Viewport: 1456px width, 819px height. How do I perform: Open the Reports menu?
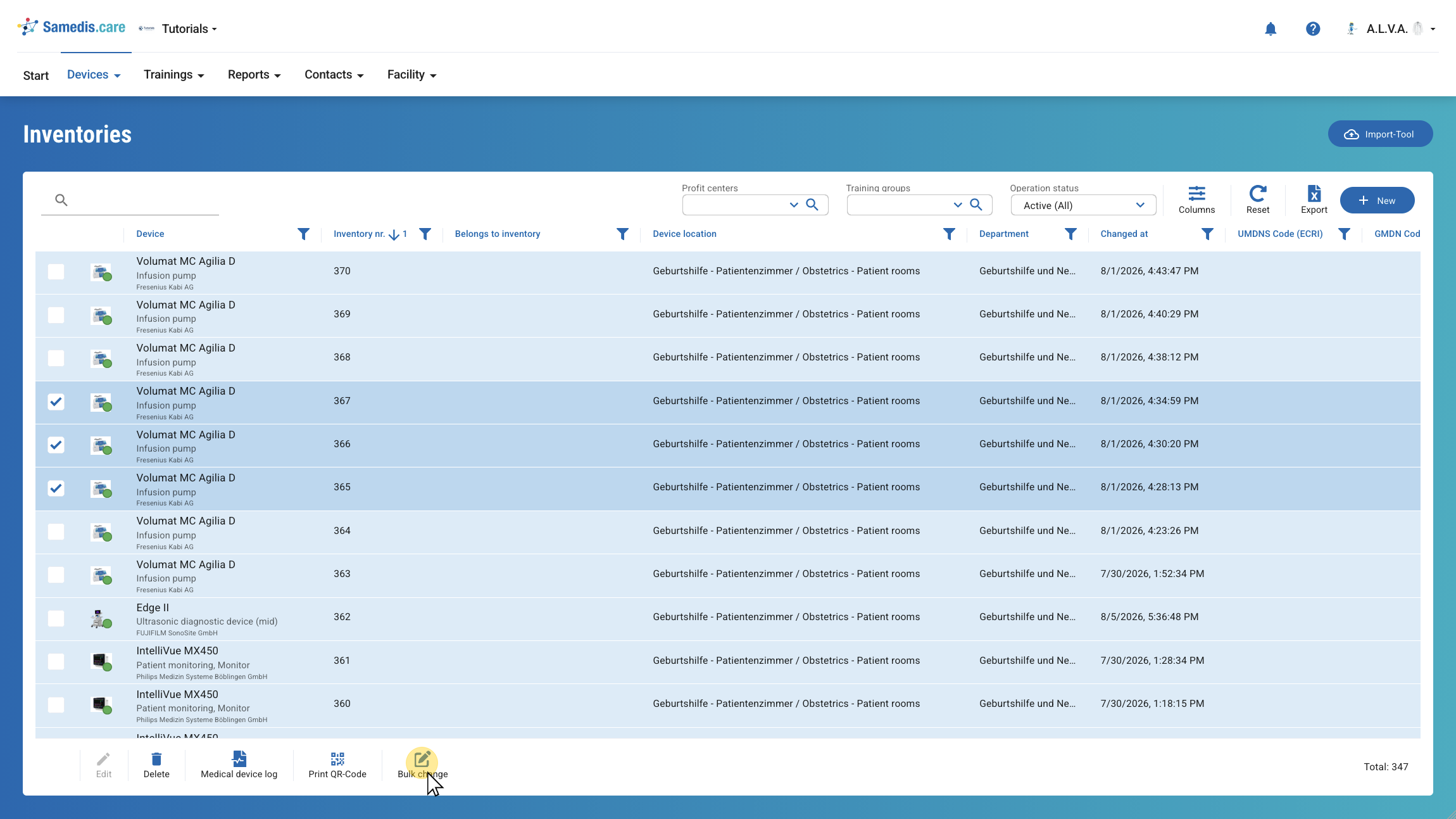[x=254, y=75]
